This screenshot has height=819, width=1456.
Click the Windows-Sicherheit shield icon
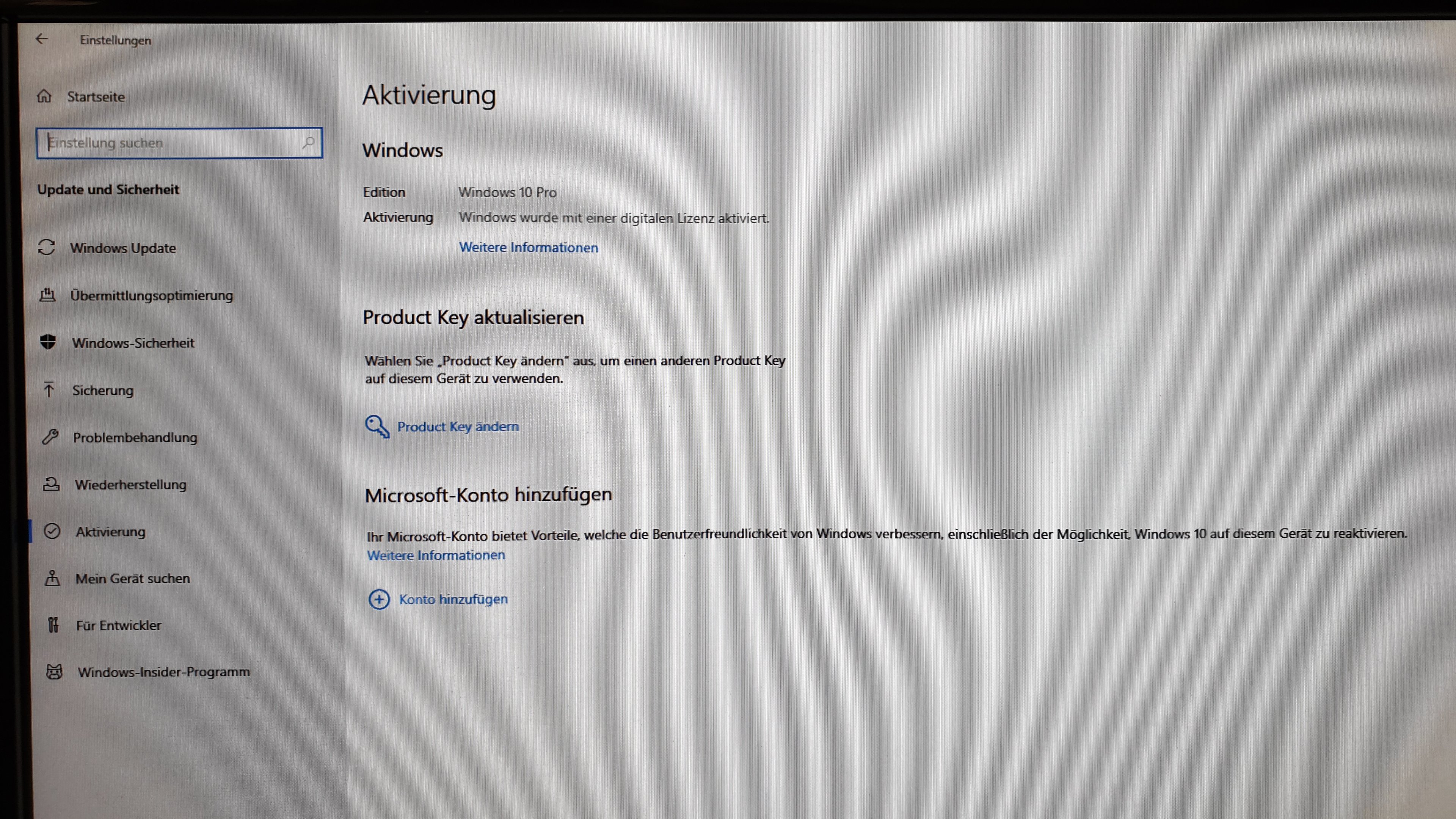pyautogui.click(x=48, y=342)
